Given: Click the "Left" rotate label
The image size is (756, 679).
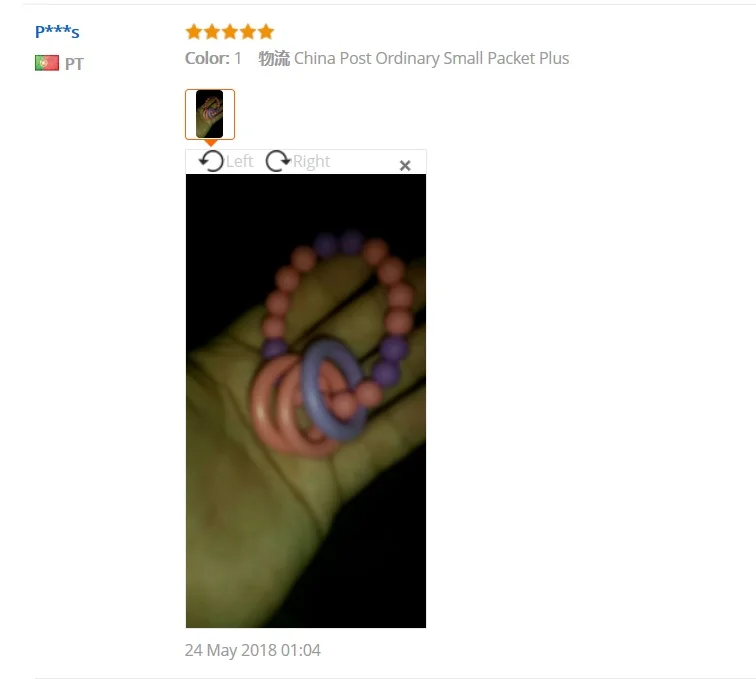Looking at the screenshot, I should 240,161.
